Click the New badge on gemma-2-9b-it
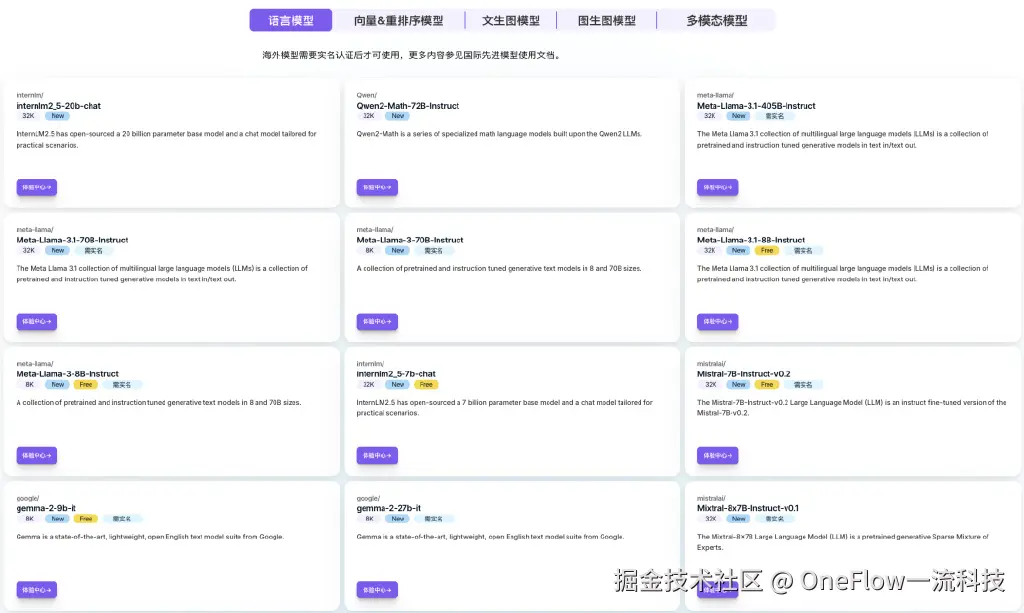 (57, 519)
